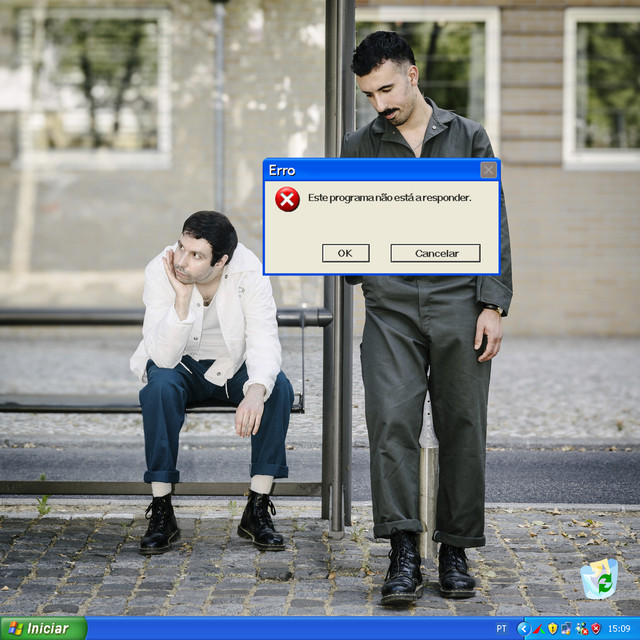Click the 15:09 taskbar clock

(619, 629)
